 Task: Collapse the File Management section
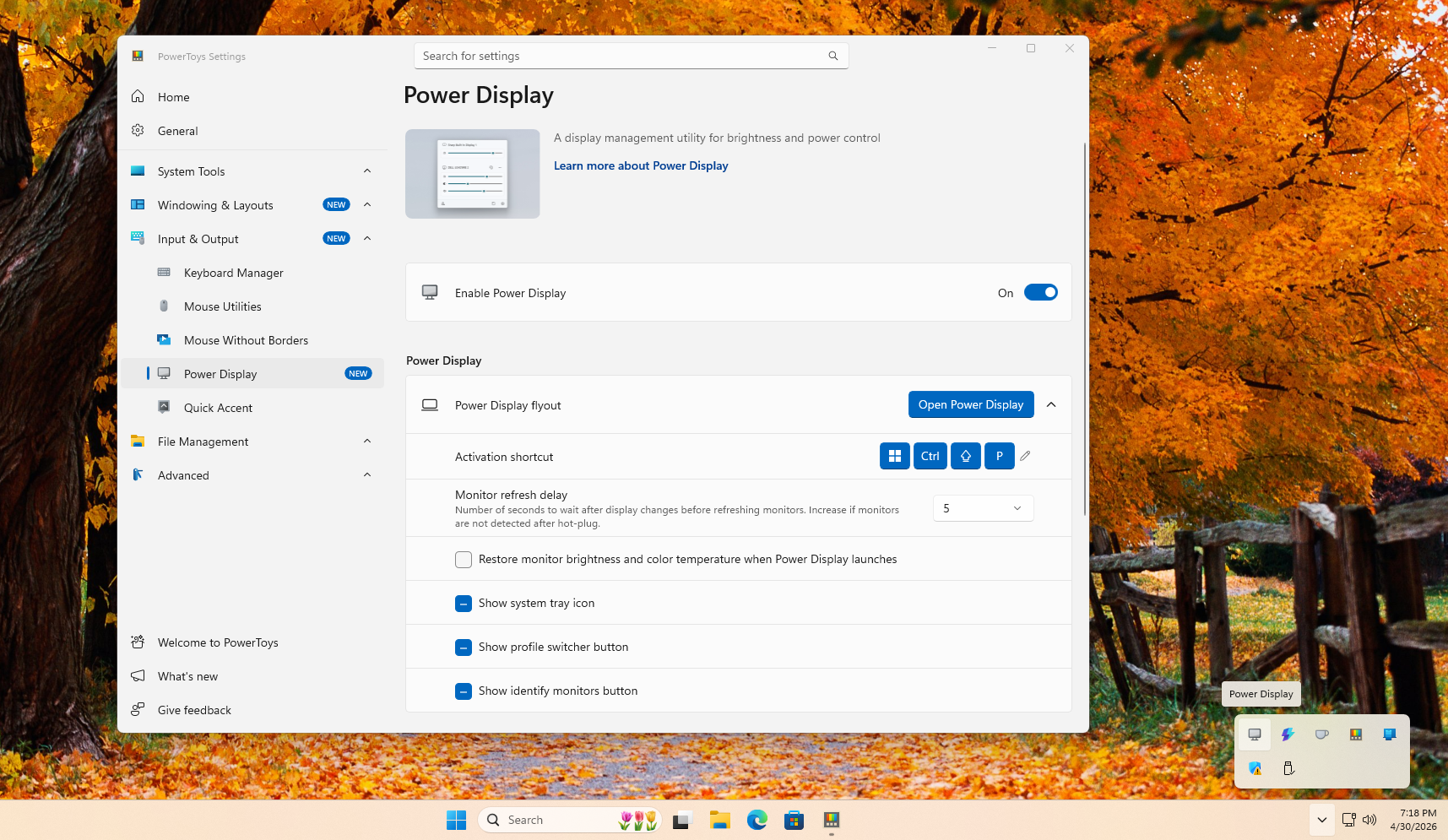(x=367, y=442)
